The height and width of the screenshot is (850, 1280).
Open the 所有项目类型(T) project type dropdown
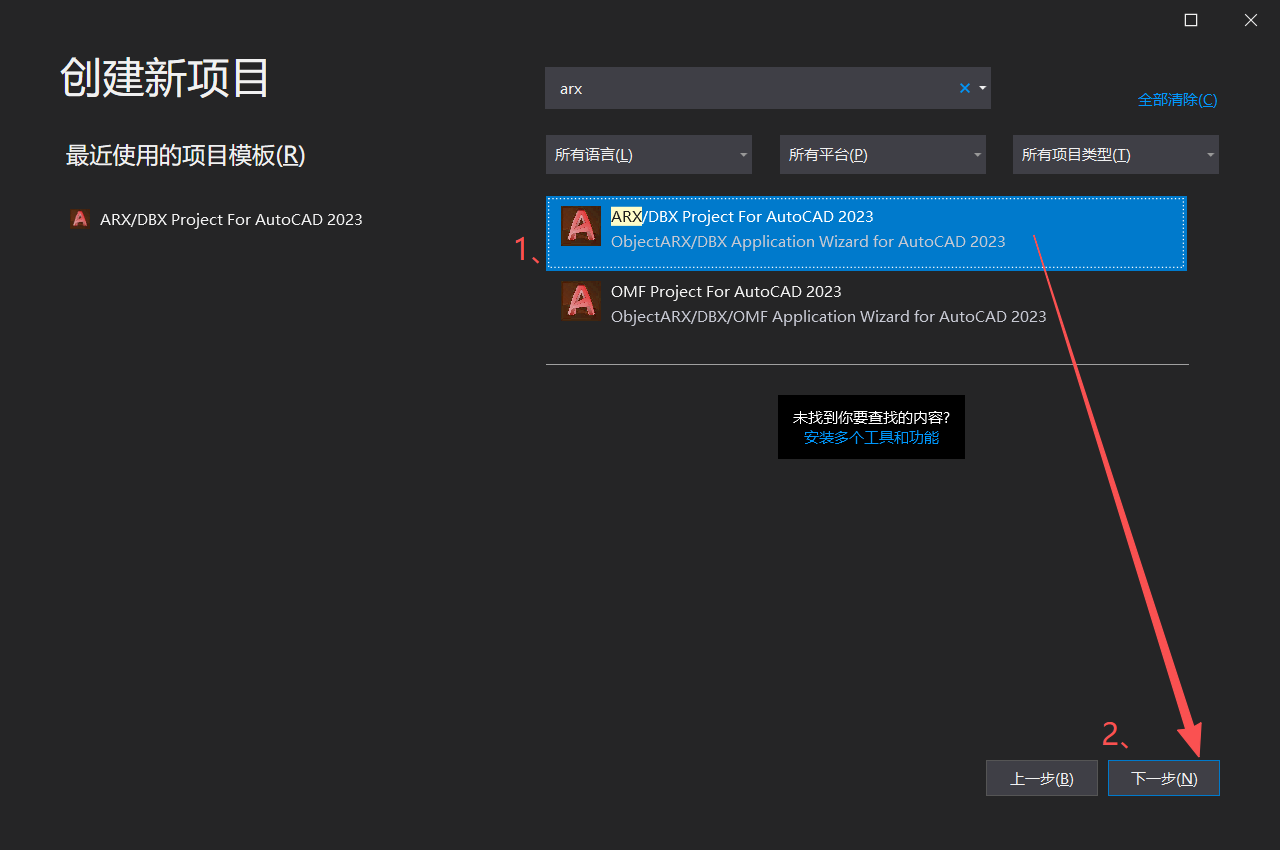pyautogui.click(x=1116, y=155)
